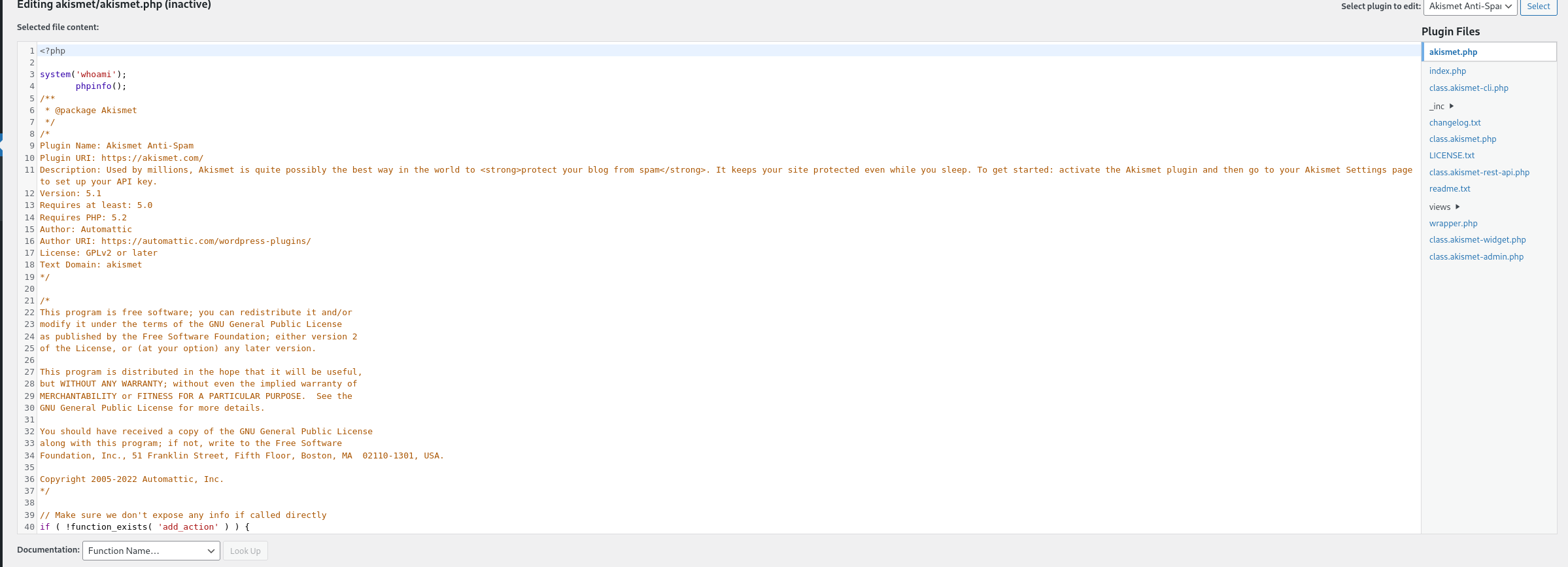1568x567 pixels.
Task: Open class.akismet-rest-api.php file
Action: coord(1479,173)
